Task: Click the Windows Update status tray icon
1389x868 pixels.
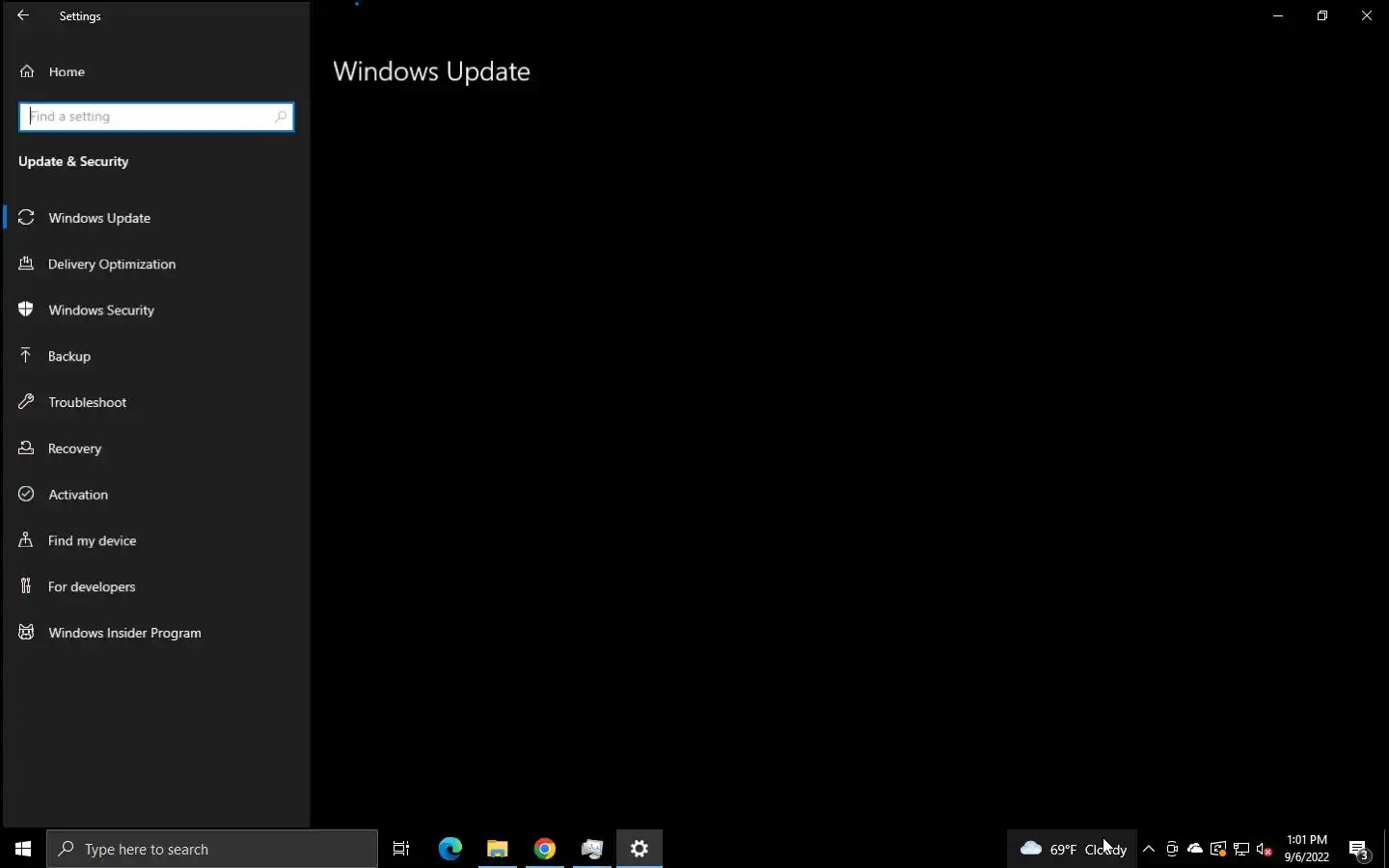Action: pos(1218,849)
